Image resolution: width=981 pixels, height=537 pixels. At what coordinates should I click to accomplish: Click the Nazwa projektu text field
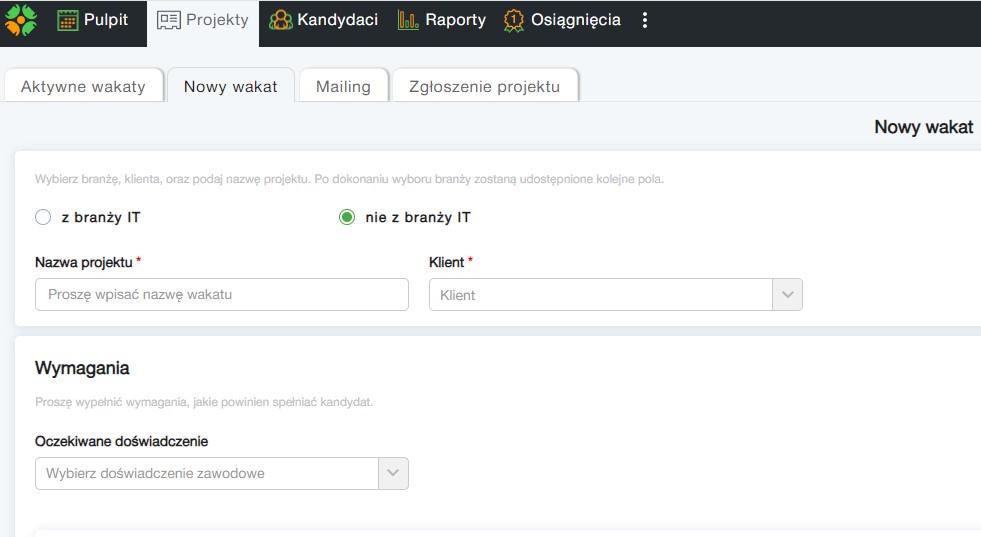[x=221, y=294]
